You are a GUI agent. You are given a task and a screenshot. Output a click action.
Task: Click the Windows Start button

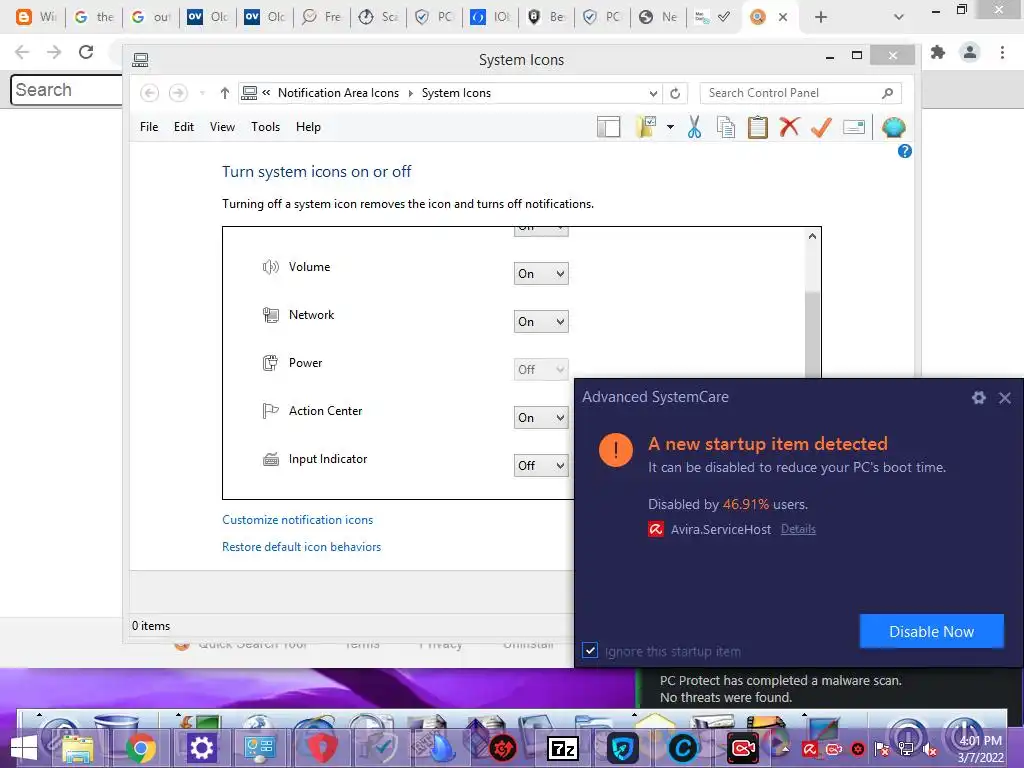24,748
